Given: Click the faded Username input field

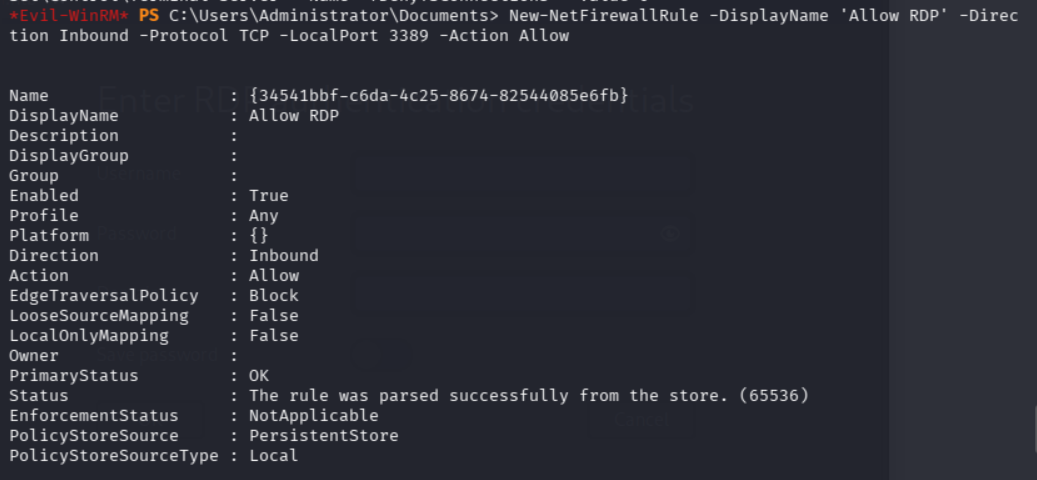Looking at the screenshot, I should [521, 174].
